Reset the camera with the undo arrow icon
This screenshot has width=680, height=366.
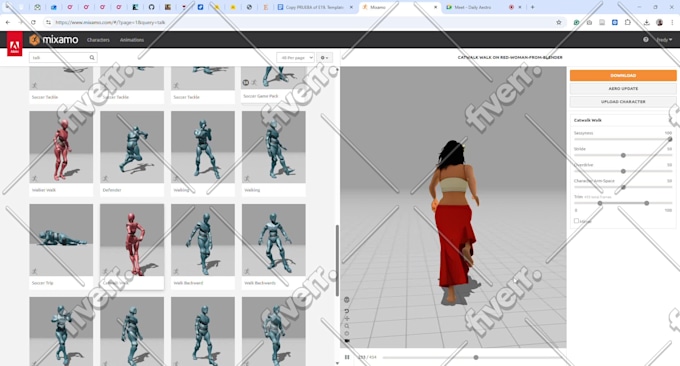click(347, 311)
